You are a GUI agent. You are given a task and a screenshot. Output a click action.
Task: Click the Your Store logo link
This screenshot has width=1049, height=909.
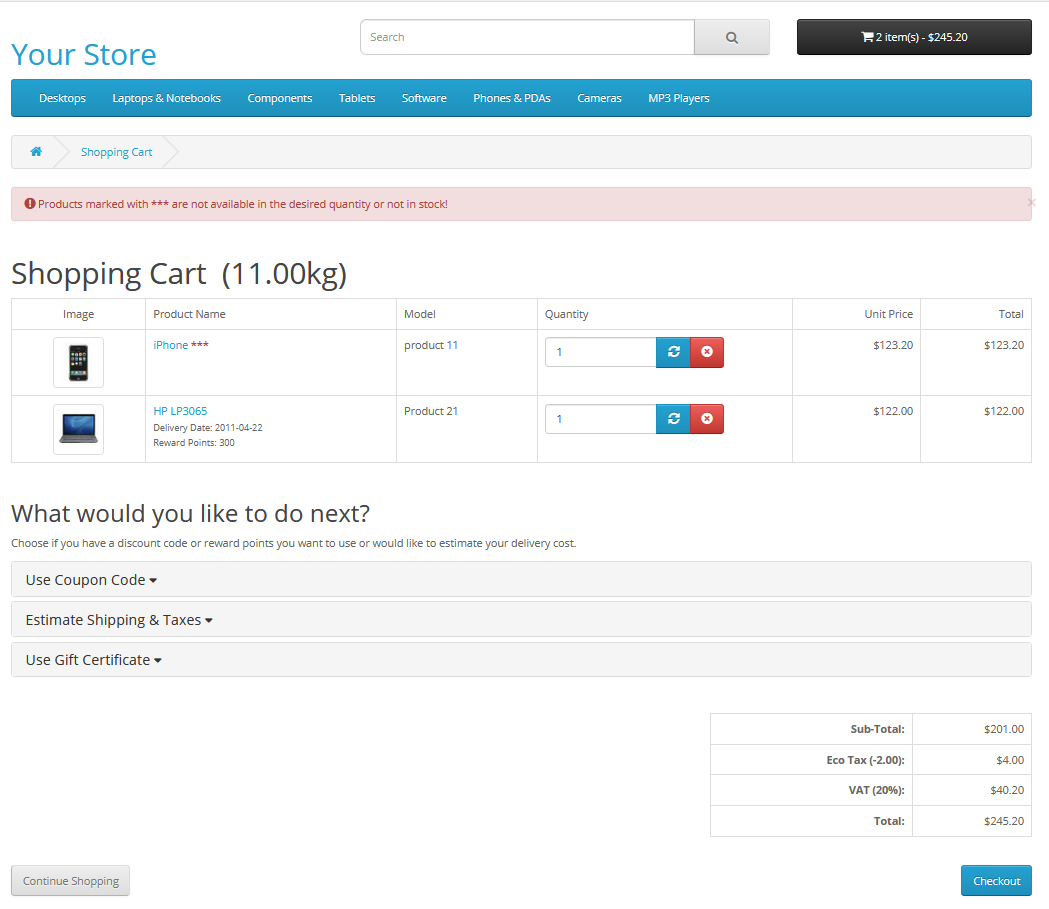84,55
